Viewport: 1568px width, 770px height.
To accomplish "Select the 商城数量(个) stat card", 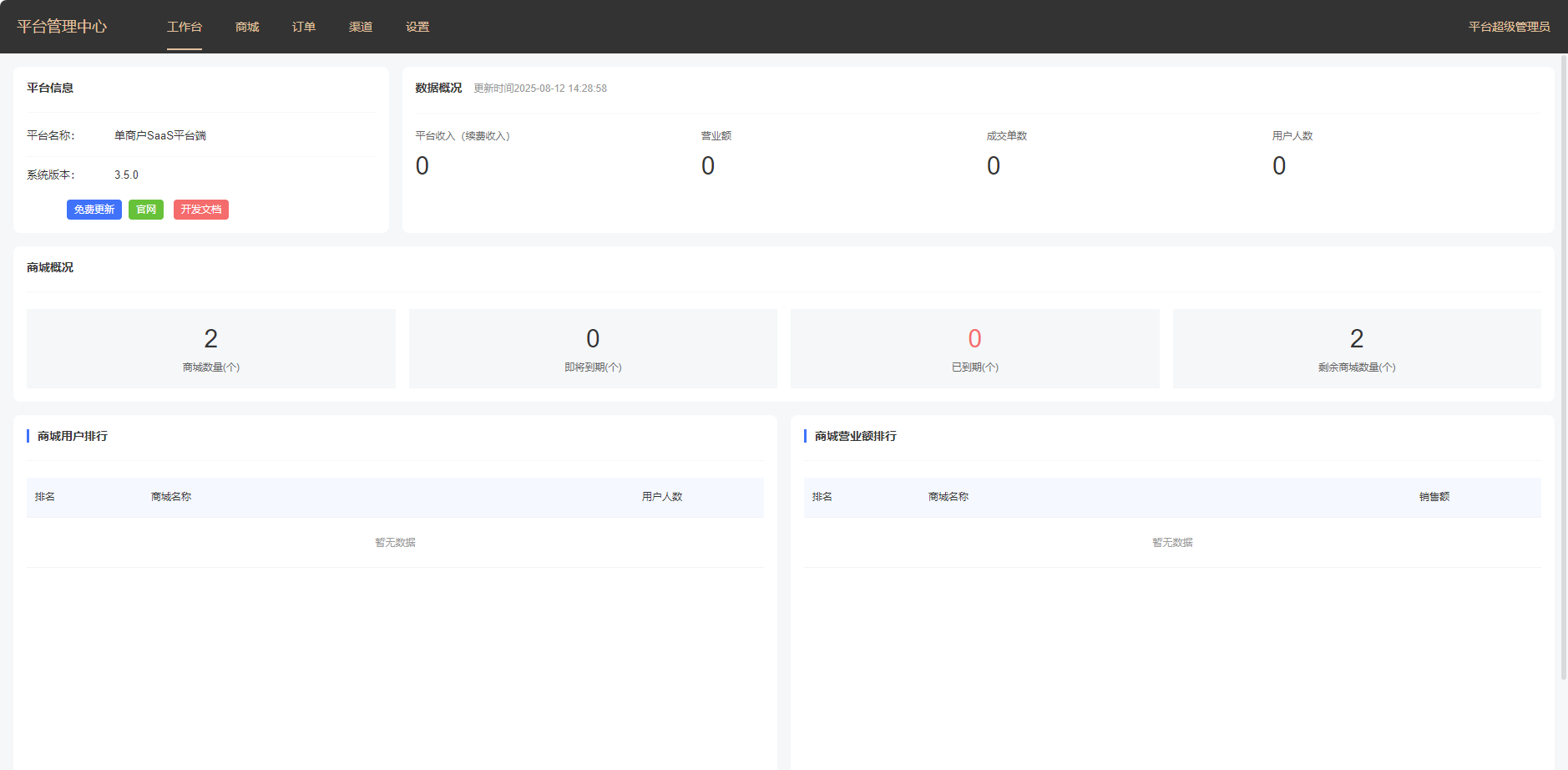I will pyautogui.click(x=211, y=348).
